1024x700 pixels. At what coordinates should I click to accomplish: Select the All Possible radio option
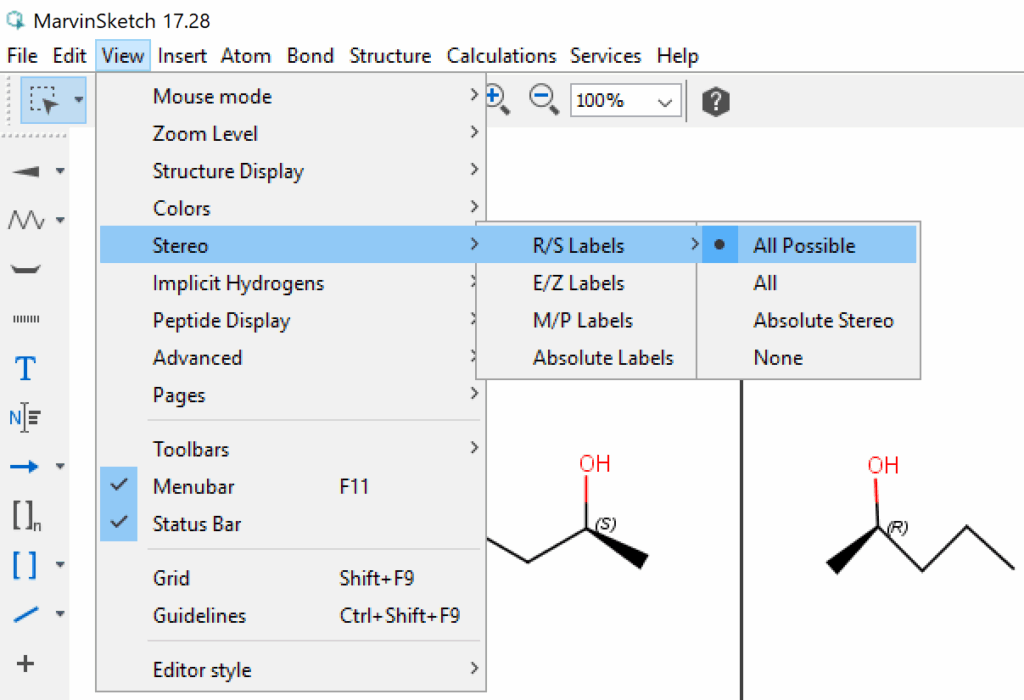tap(804, 246)
